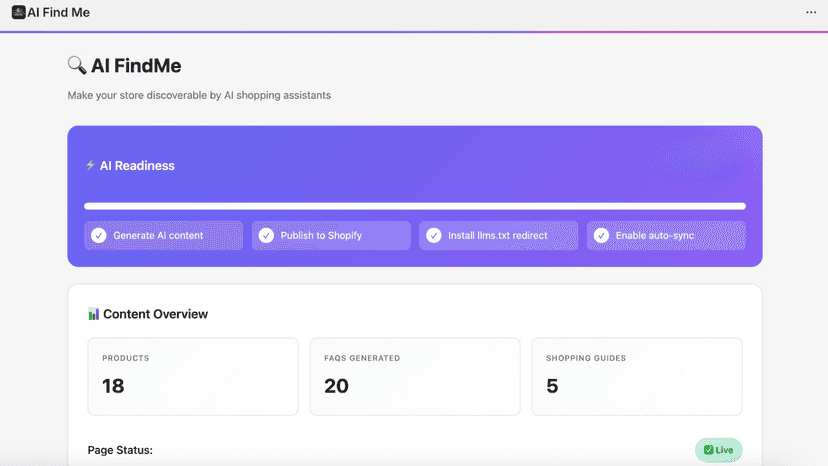Click the FAQS GENERATED label text
The image size is (828, 466).
[x=362, y=358]
